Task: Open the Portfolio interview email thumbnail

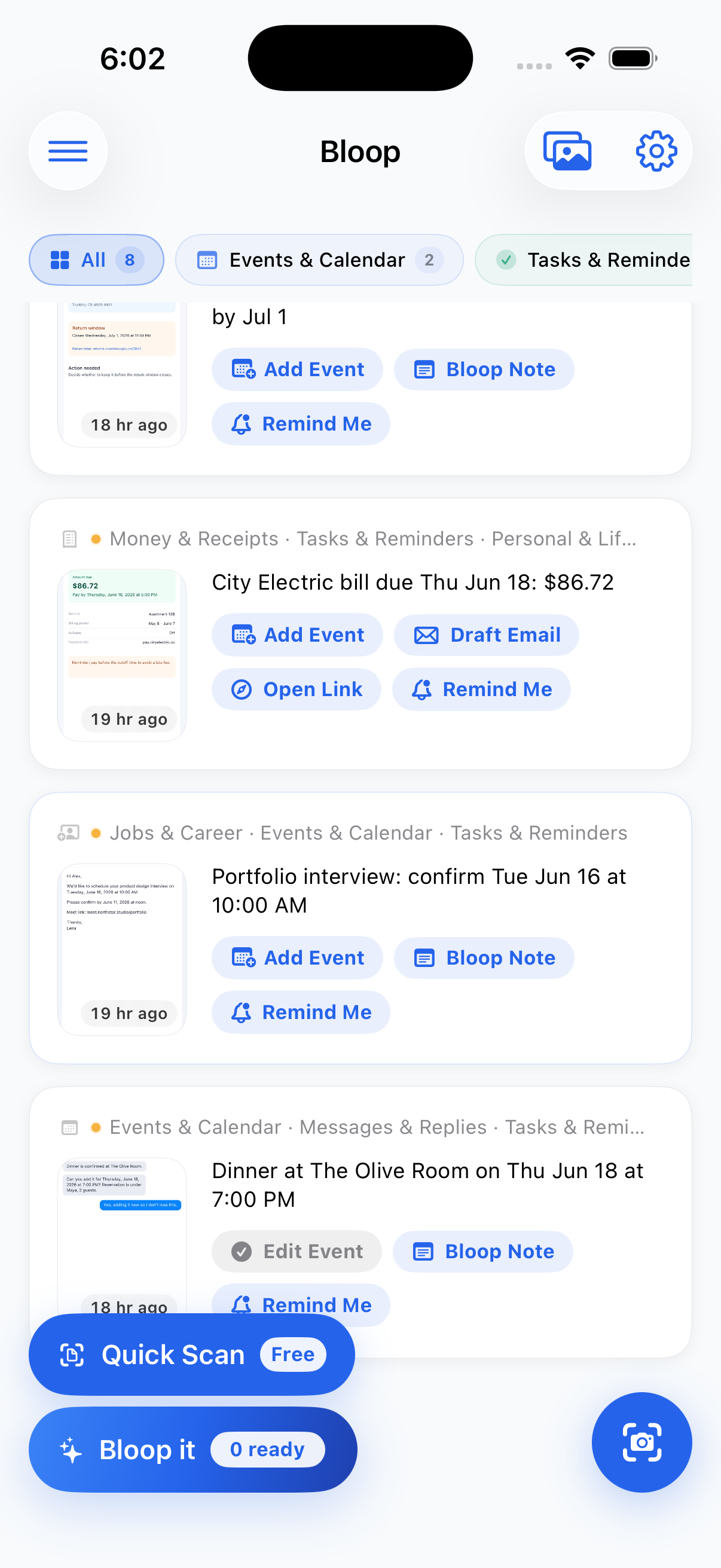Action: tap(122, 949)
